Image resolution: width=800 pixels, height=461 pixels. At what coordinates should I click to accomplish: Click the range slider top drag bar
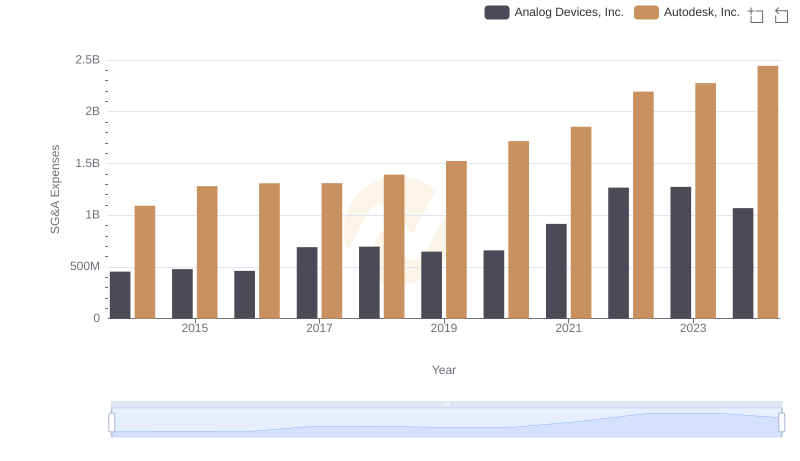coord(446,404)
